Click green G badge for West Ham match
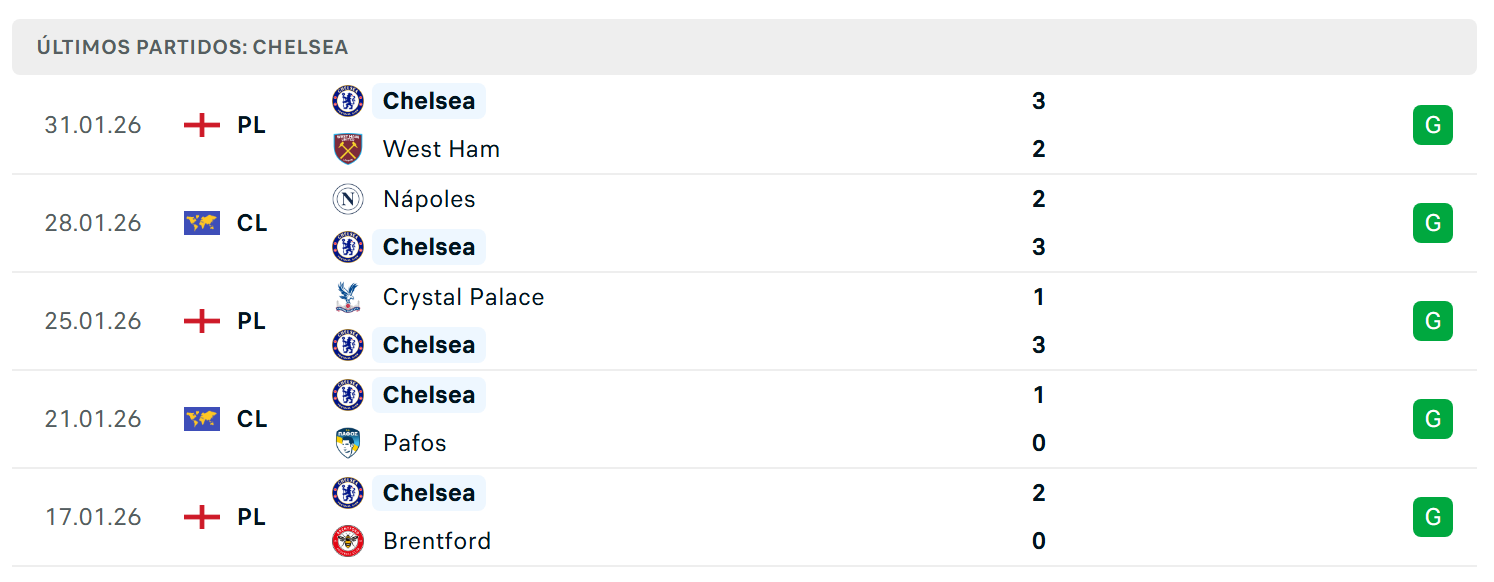Image resolution: width=1494 pixels, height=582 pixels. pos(1432,125)
